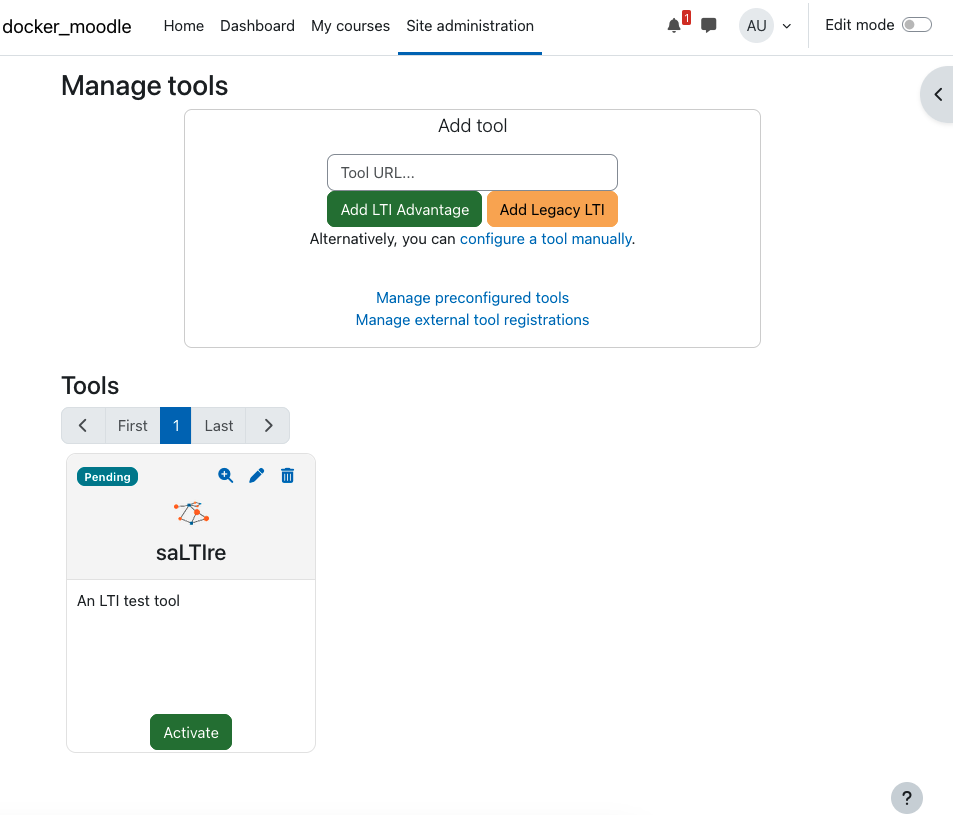Click the saLTIre tool name
Screen dimensions: 953x815
pos(191,552)
